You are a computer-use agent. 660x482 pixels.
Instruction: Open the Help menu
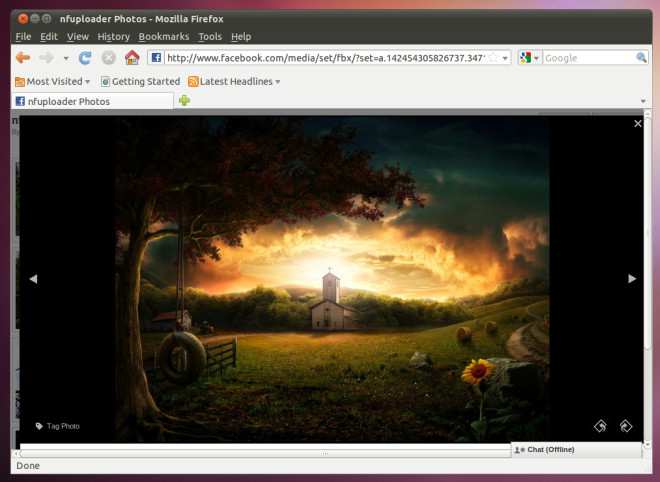click(241, 37)
